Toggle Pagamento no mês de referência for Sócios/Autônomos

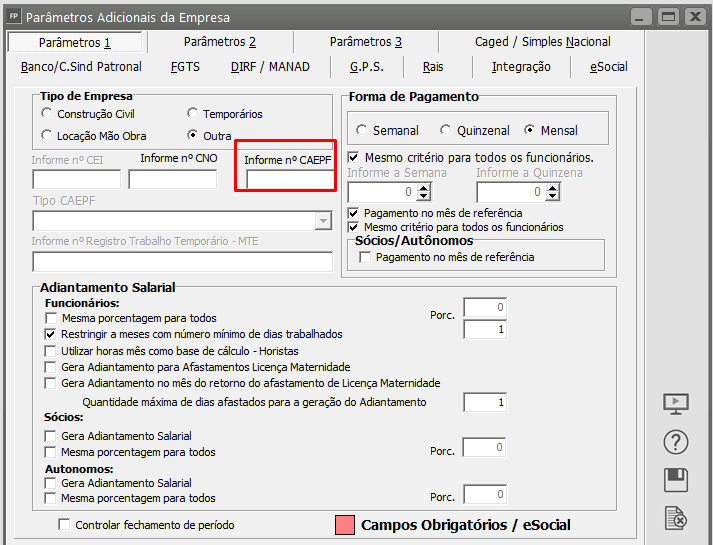366,257
